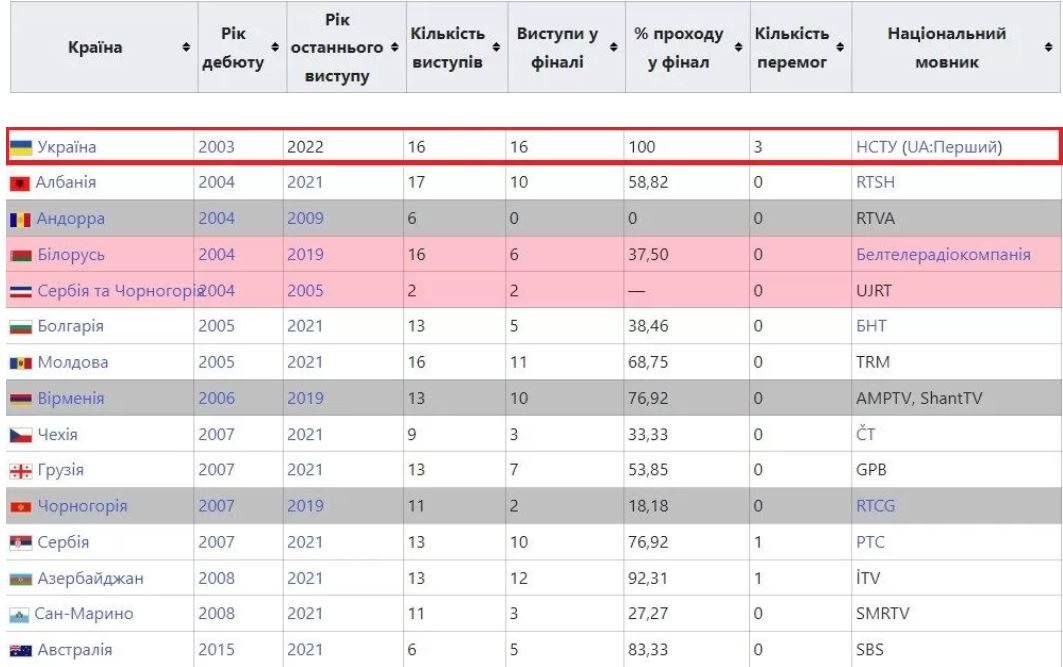The image size is (1063, 667).
Task: Click the Andorra flag icon
Action: [21, 219]
